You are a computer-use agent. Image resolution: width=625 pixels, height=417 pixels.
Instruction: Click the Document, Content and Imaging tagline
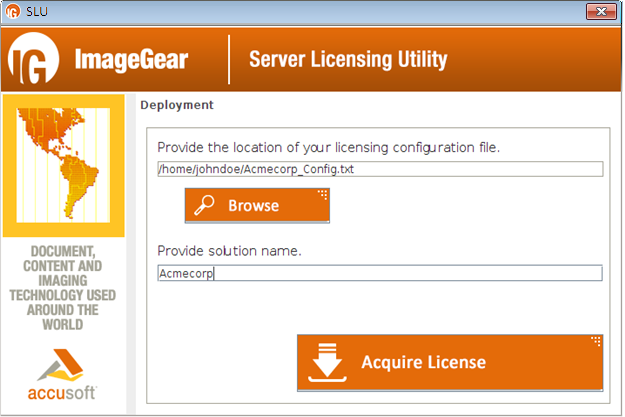point(62,287)
